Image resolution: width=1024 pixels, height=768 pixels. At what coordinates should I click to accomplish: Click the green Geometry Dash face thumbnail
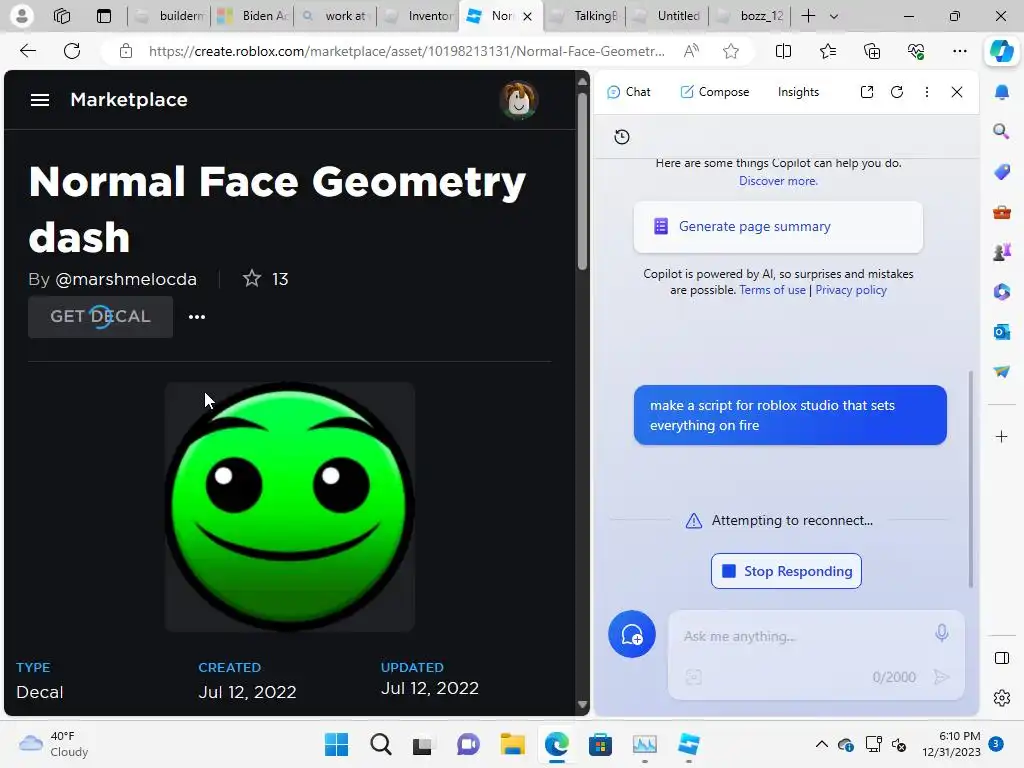coord(289,507)
